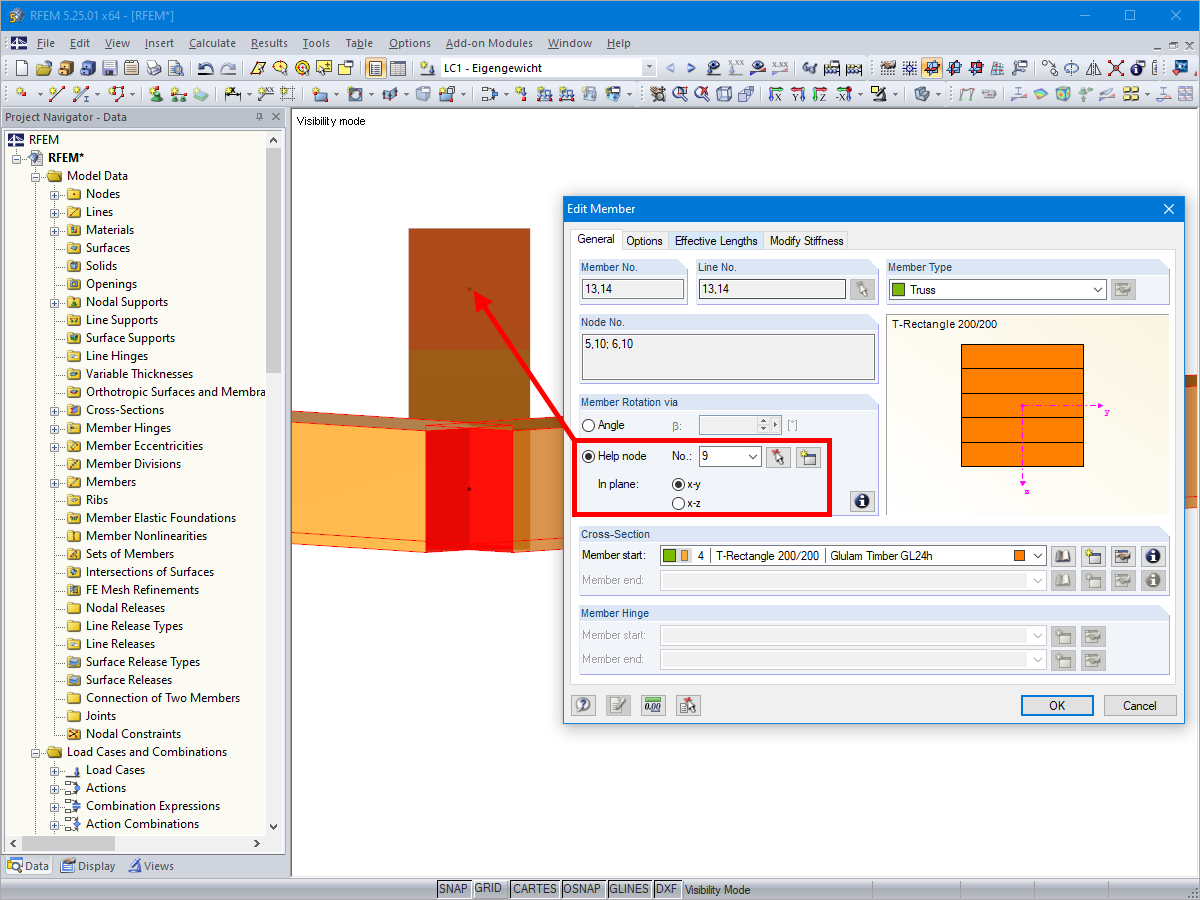Click the pick help node icon
The height and width of the screenshot is (900, 1200).
coord(778,457)
